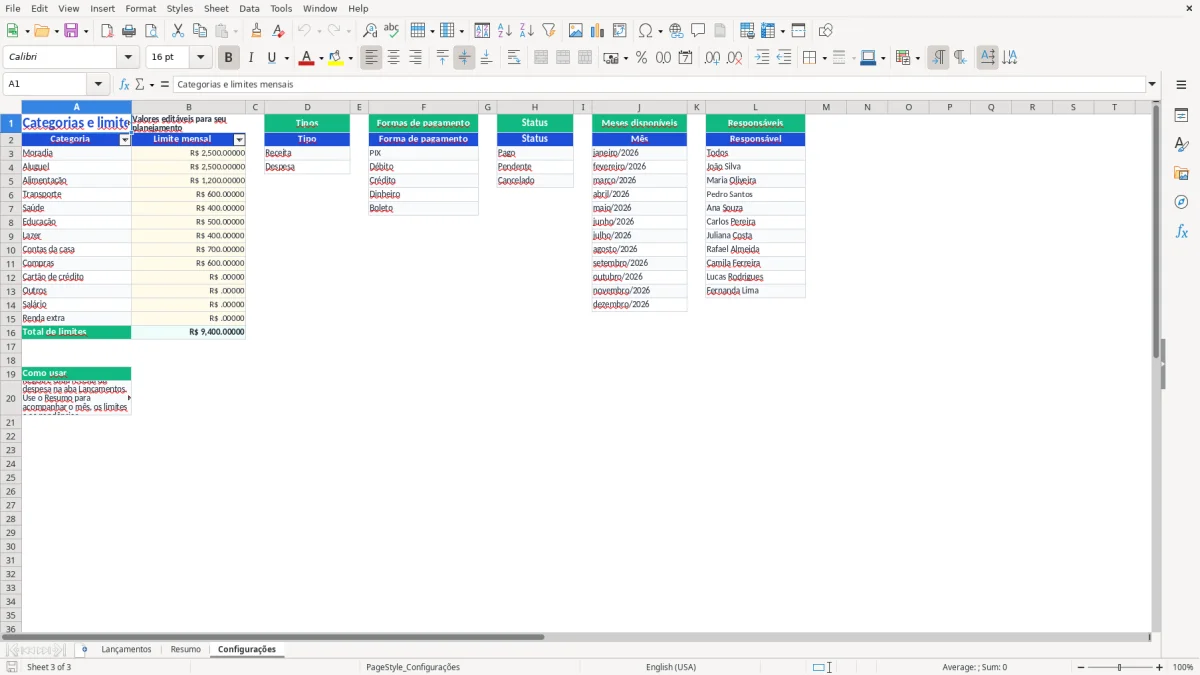The height and width of the screenshot is (675, 1200).
Task: Apply yellow background highlight swatch
Action: 335,58
